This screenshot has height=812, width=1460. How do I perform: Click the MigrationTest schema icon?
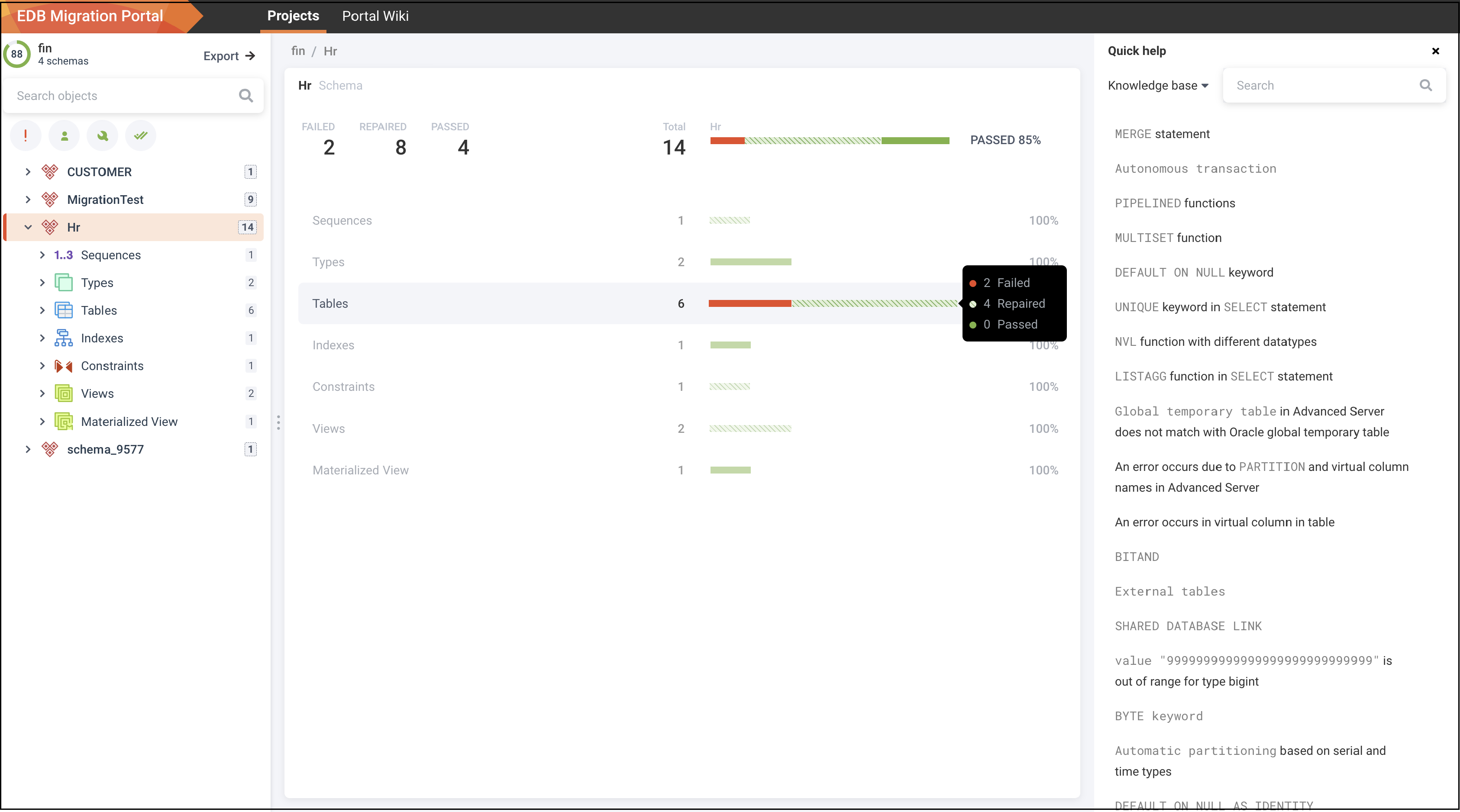point(50,199)
